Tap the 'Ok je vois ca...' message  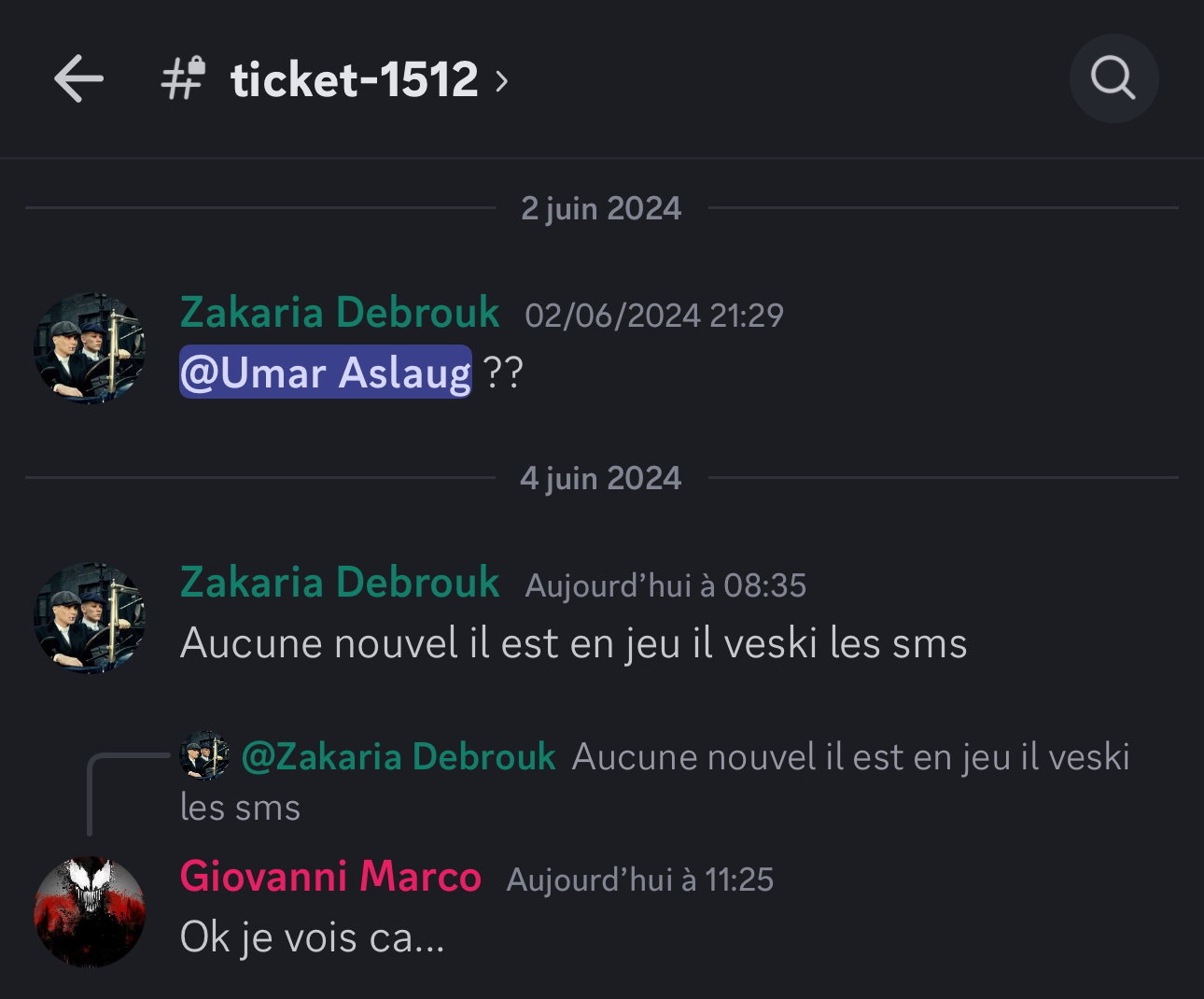coord(312,937)
